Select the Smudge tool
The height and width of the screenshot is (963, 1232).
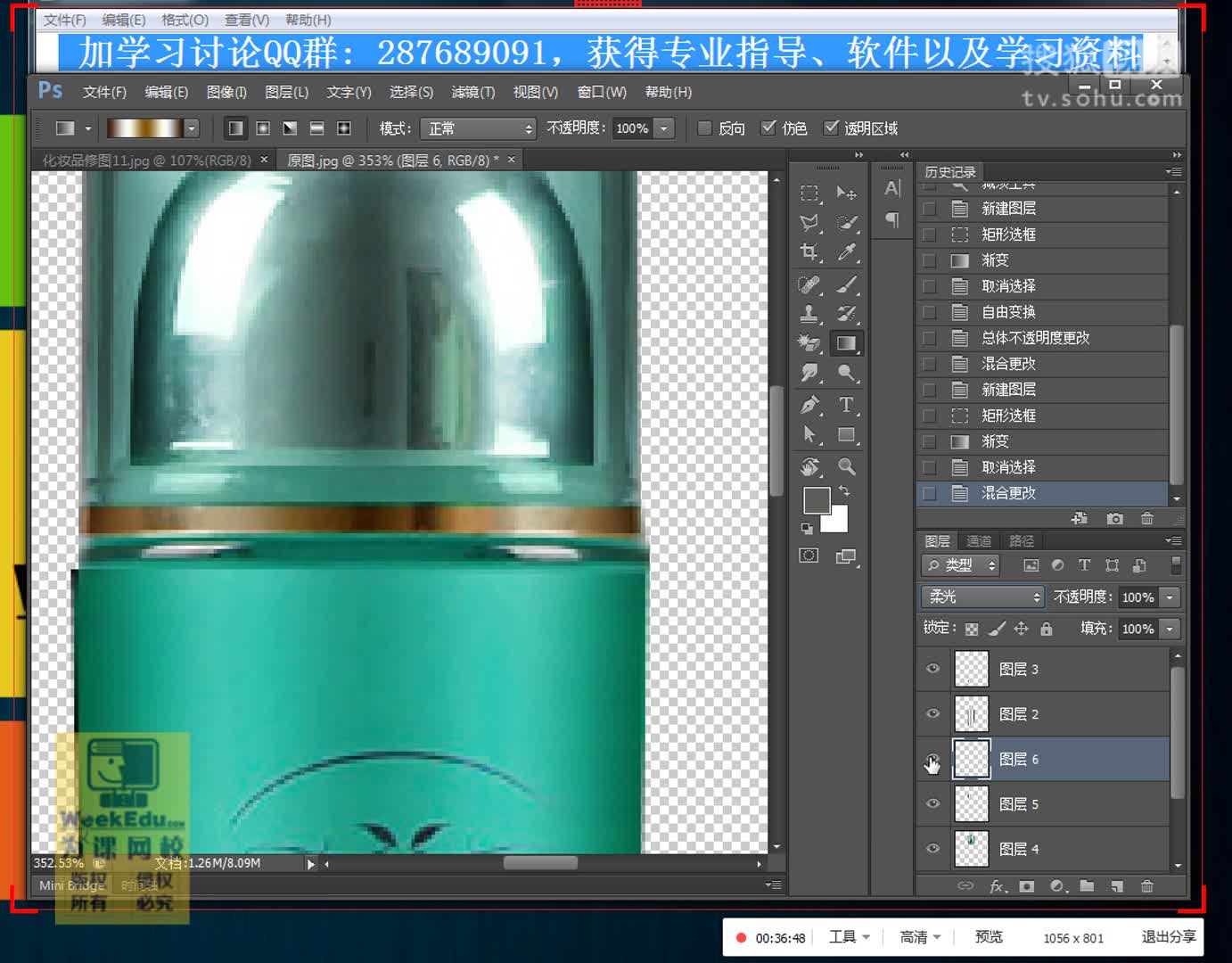coord(809,373)
